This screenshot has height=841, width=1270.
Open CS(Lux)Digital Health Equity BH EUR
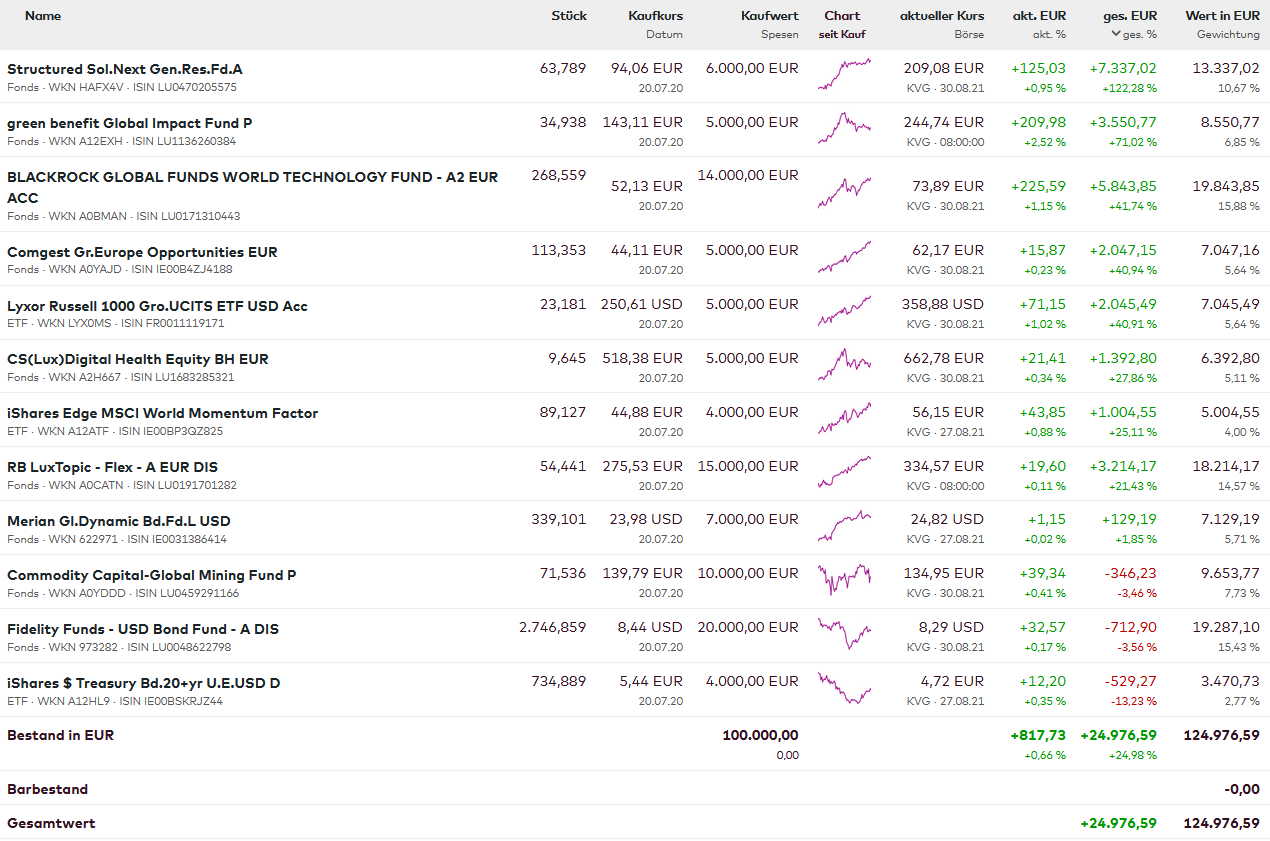[138, 359]
